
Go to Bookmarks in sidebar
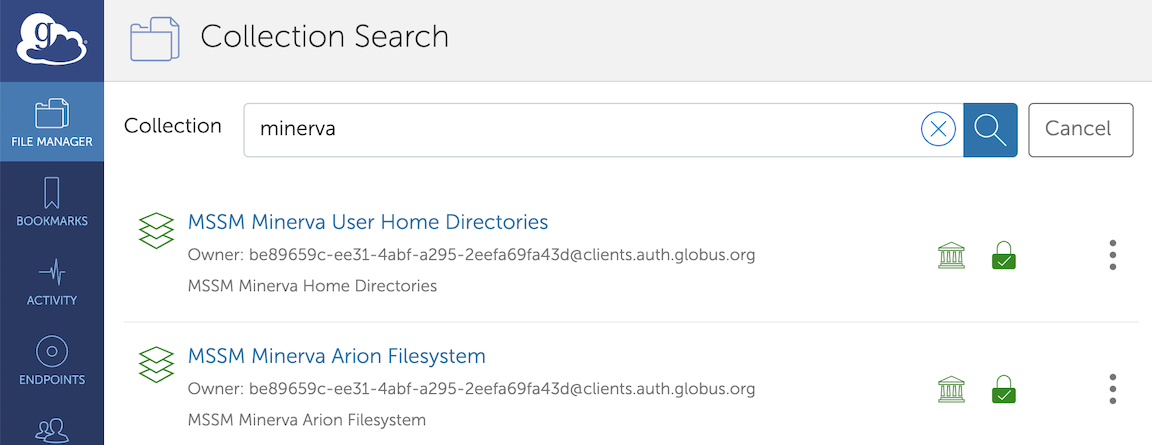51,201
